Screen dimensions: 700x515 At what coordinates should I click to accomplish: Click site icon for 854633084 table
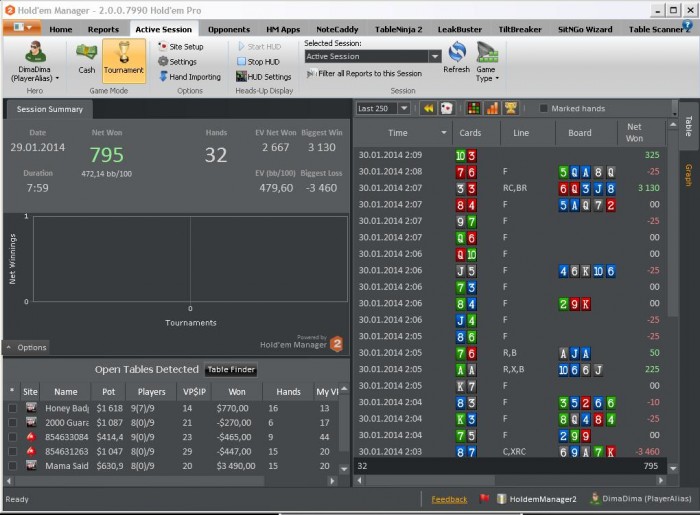coord(31,436)
